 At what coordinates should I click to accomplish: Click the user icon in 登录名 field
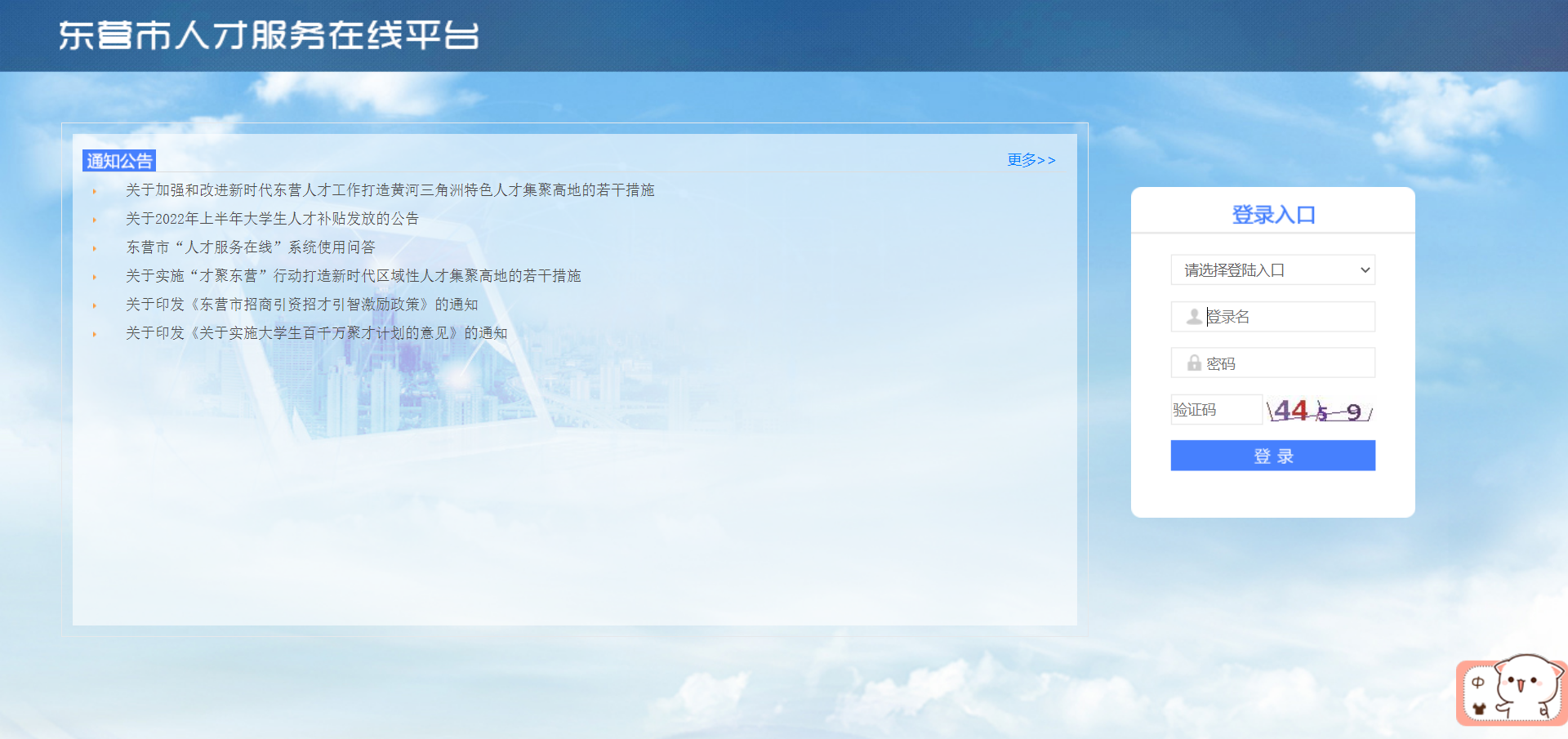pyautogui.click(x=1194, y=317)
